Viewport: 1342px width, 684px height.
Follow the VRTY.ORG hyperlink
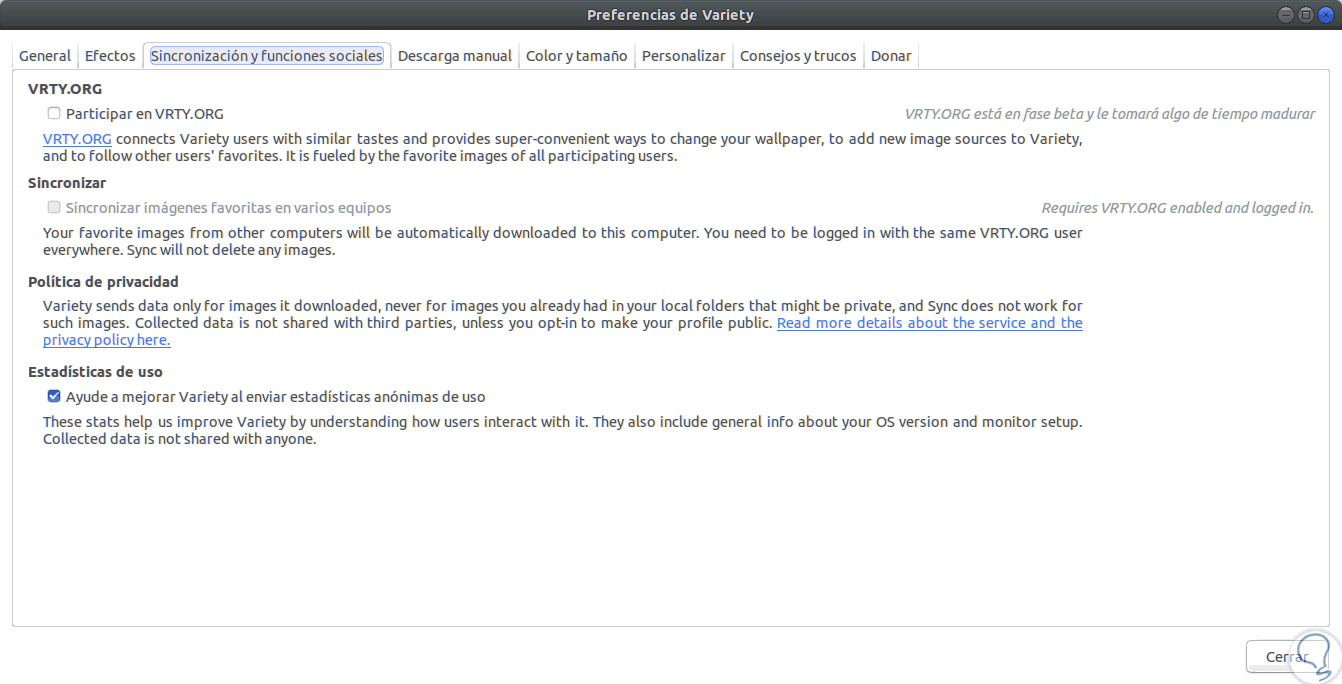[77, 139]
